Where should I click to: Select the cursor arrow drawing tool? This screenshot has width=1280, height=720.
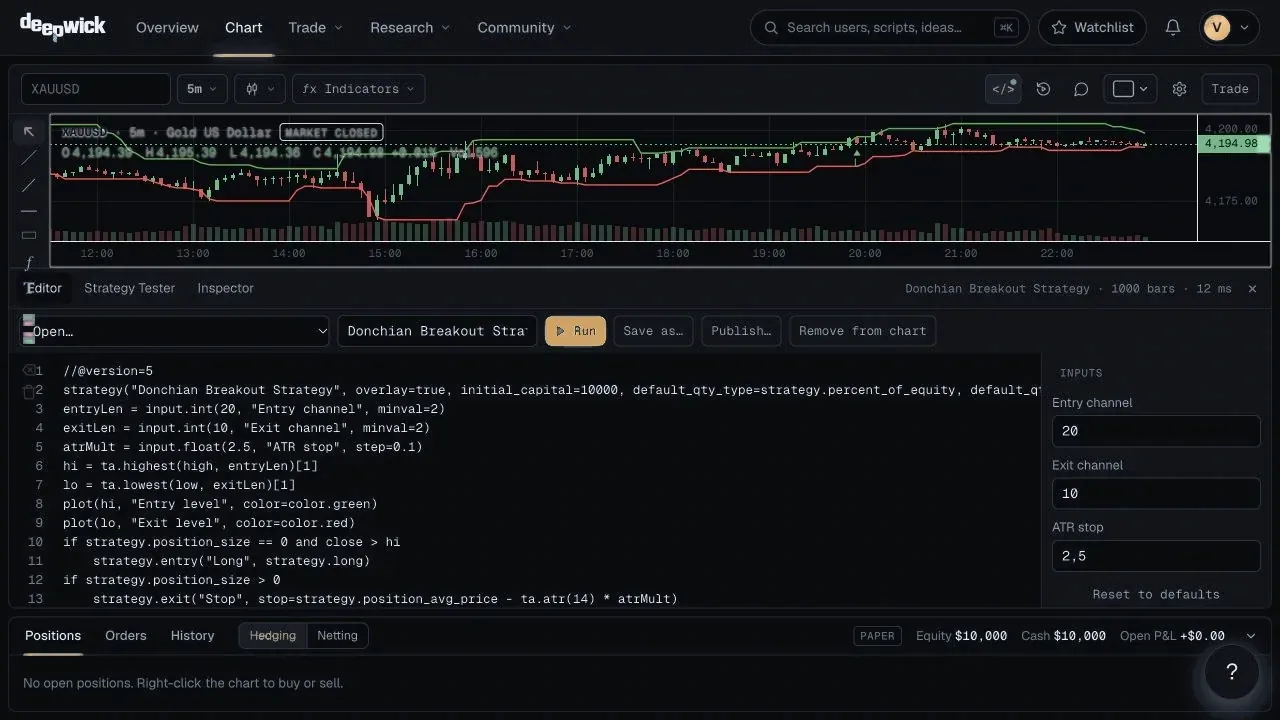coord(29,132)
